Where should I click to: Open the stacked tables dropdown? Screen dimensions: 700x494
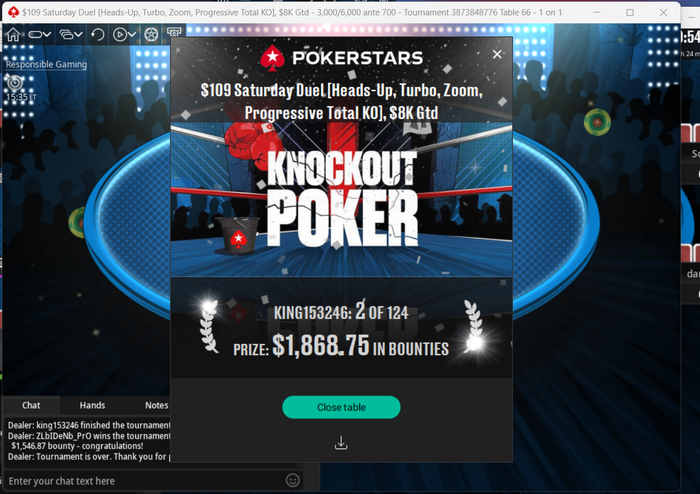coord(71,34)
